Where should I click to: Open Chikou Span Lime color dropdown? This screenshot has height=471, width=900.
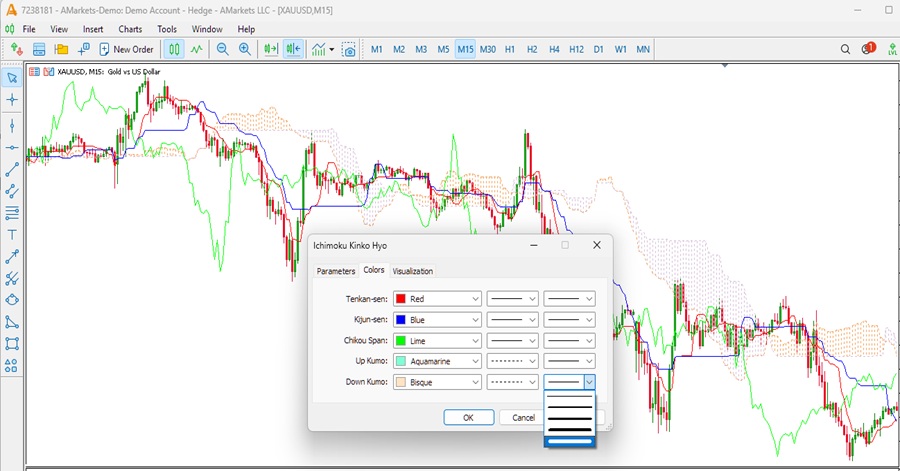coord(437,341)
